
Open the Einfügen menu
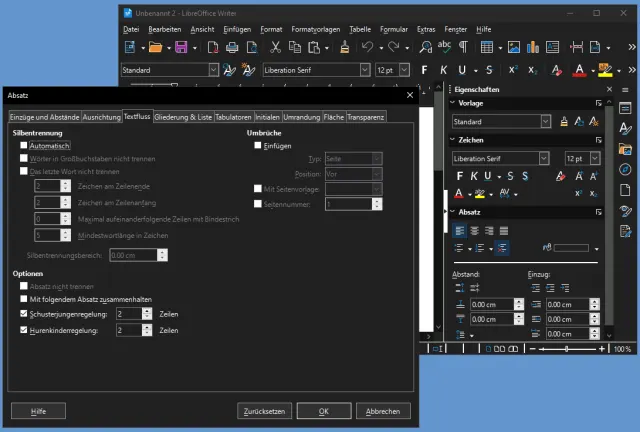click(238, 29)
